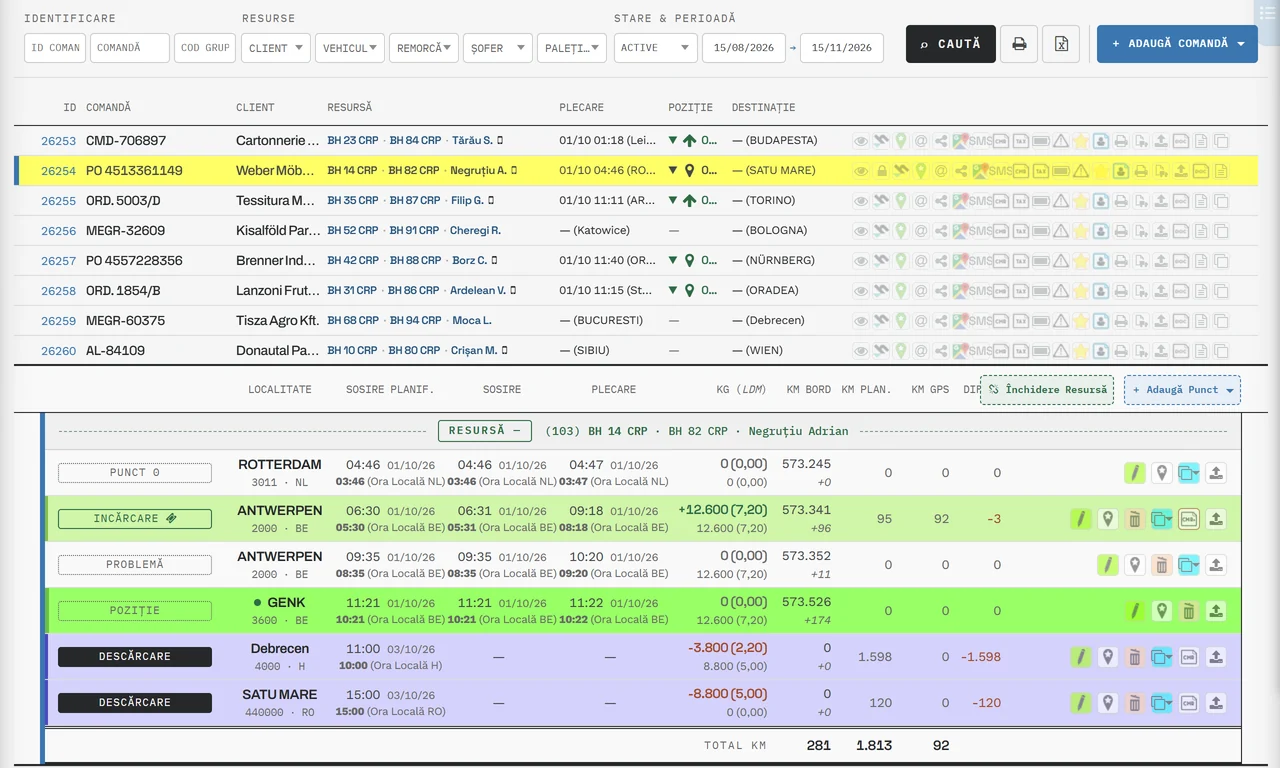Open the CMR icon in the ORD. 5003/D row

[1001, 201]
